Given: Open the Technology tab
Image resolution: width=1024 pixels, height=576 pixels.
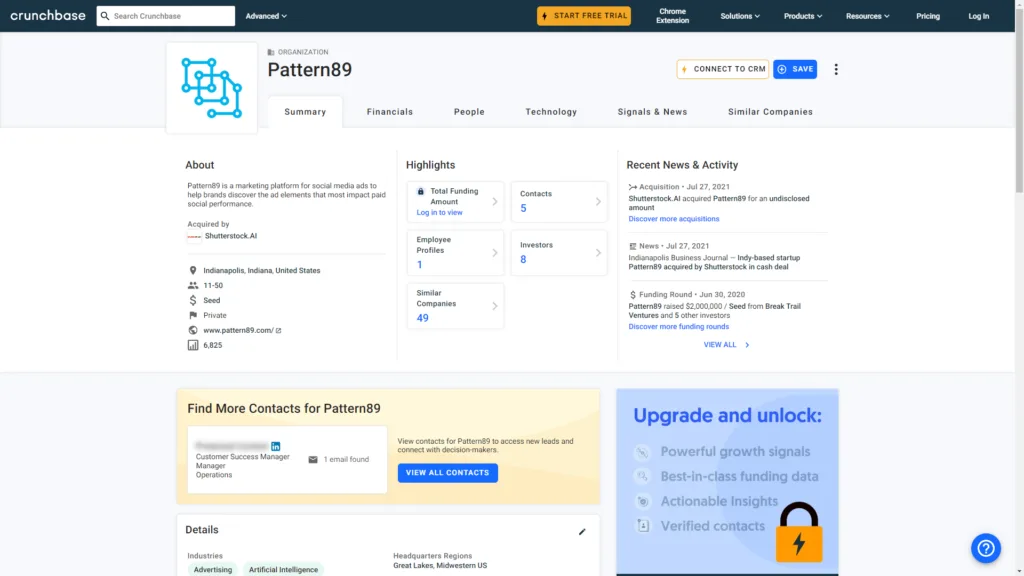Looking at the screenshot, I should coord(551,112).
